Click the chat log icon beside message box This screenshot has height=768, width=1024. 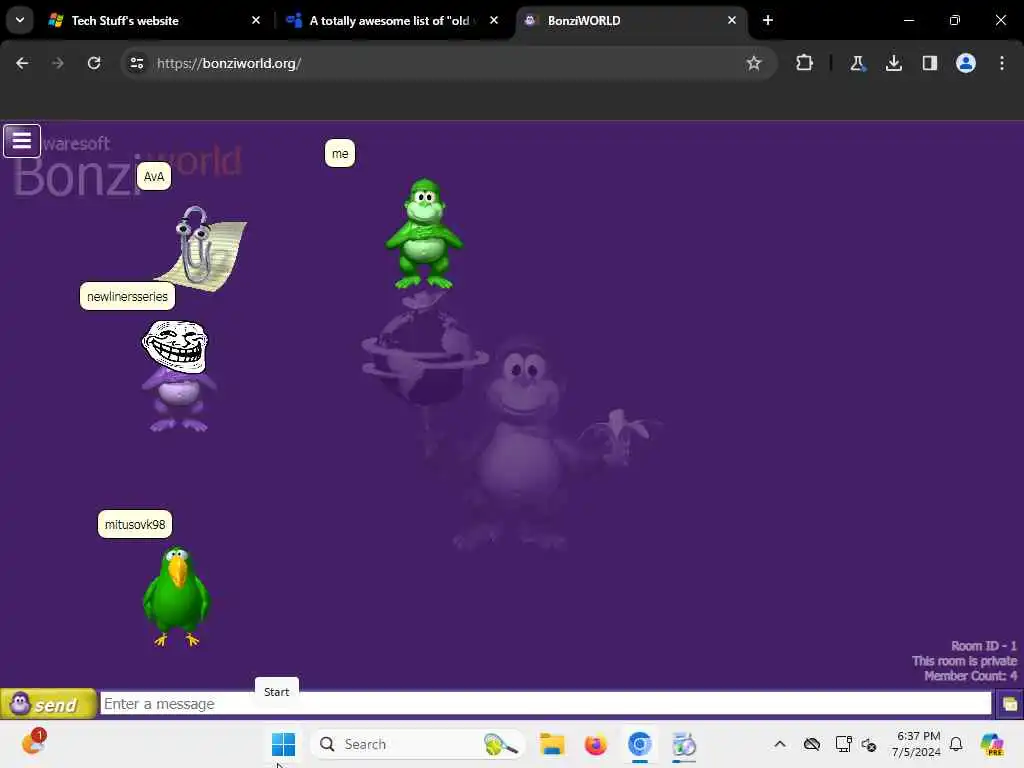(x=1010, y=704)
